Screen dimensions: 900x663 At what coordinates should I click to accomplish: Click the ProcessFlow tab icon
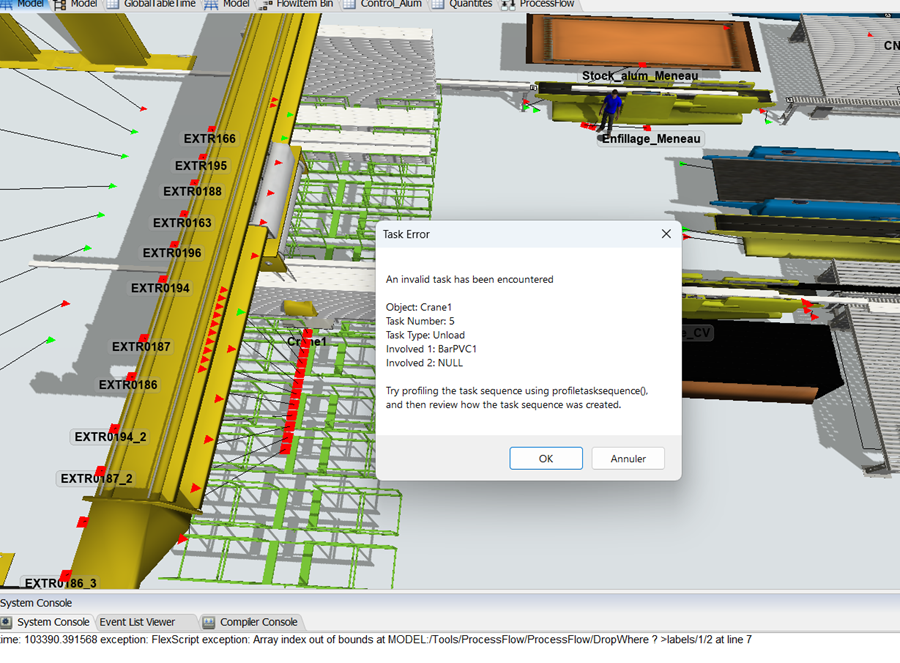pos(508,4)
